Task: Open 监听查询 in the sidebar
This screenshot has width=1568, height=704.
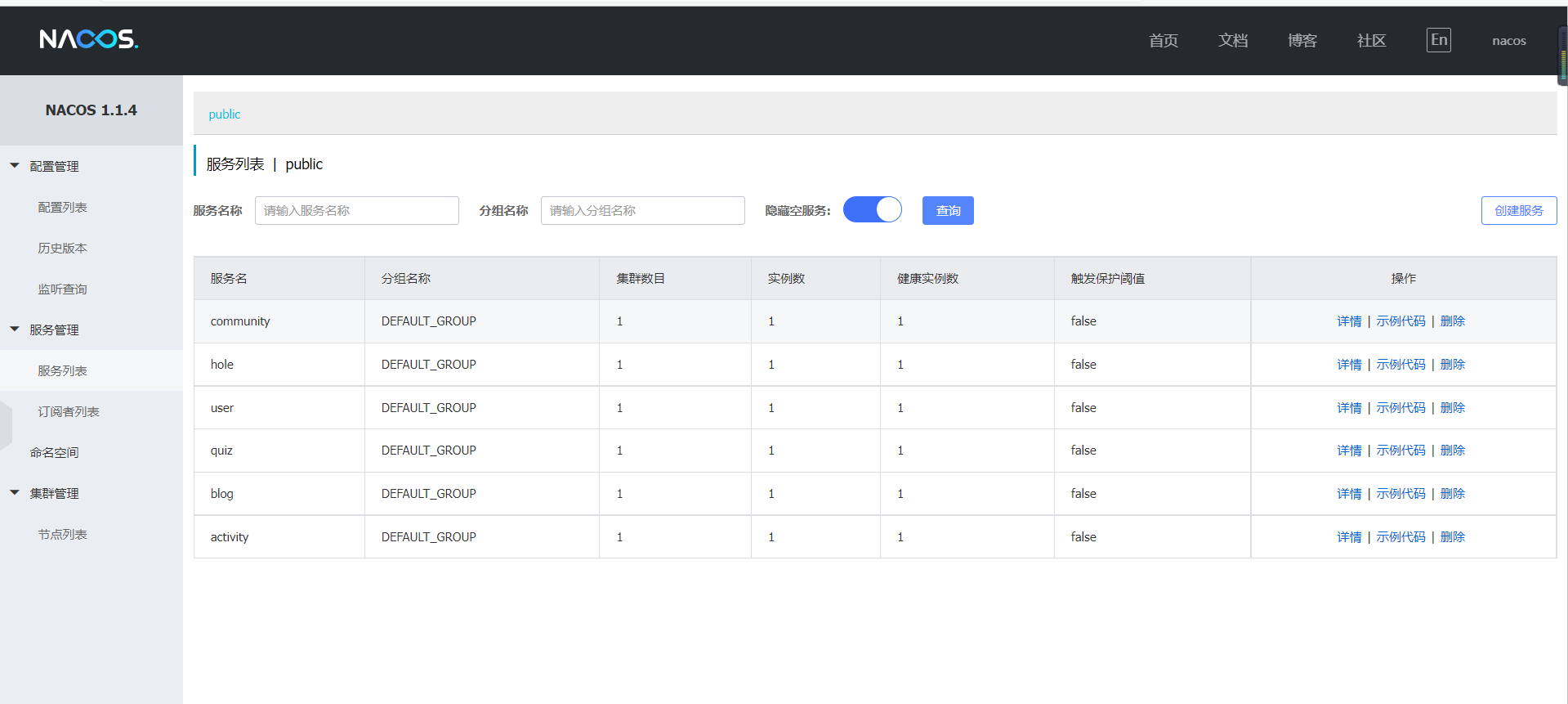Action: [x=62, y=289]
